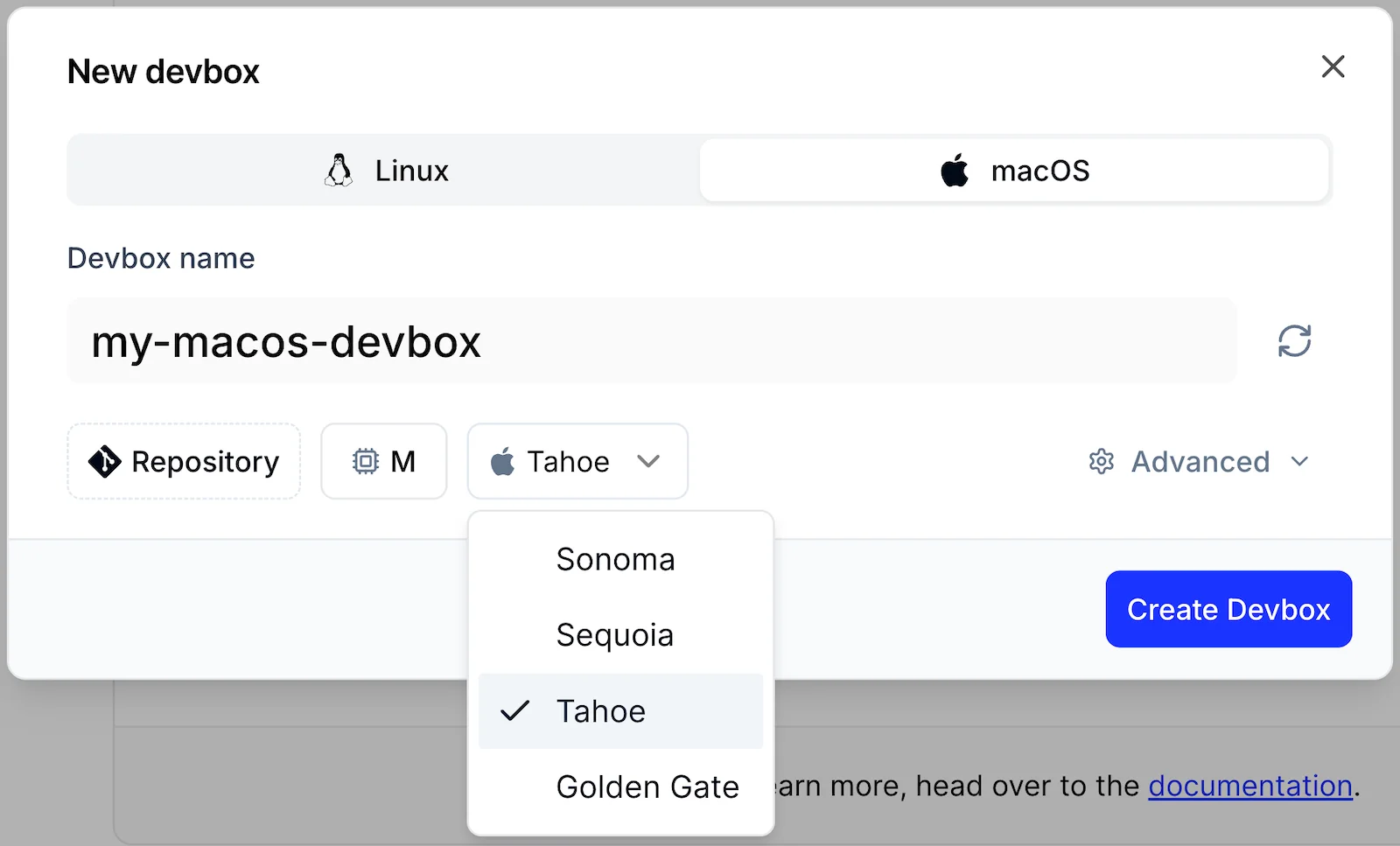Open the M machine size selector
This screenshot has height=846, width=1400.
pos(384,461)
